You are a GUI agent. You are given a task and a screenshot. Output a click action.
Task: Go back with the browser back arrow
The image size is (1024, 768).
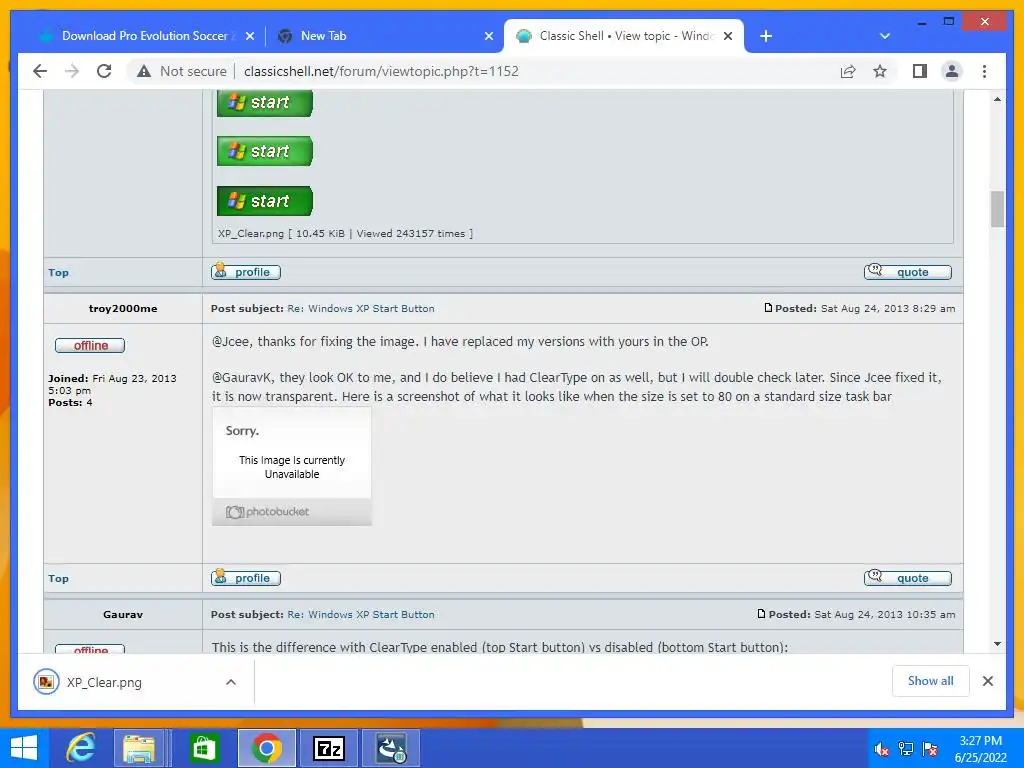coord(40,71)
